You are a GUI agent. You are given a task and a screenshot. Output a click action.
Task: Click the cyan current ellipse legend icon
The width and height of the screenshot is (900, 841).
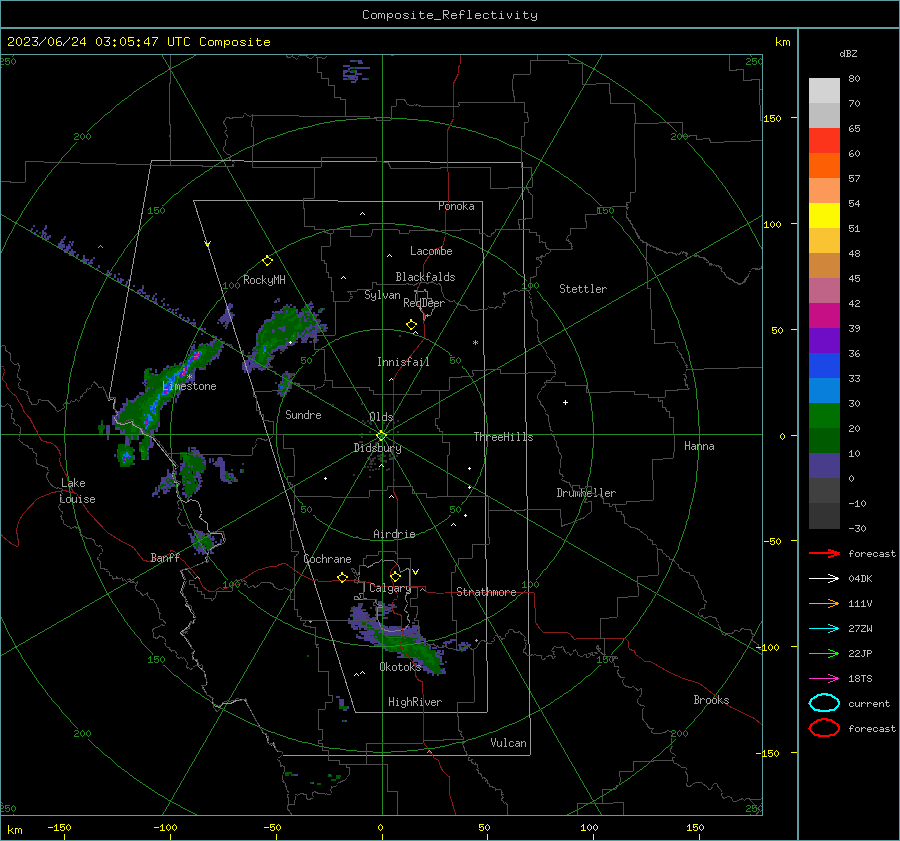click(824, 703)
